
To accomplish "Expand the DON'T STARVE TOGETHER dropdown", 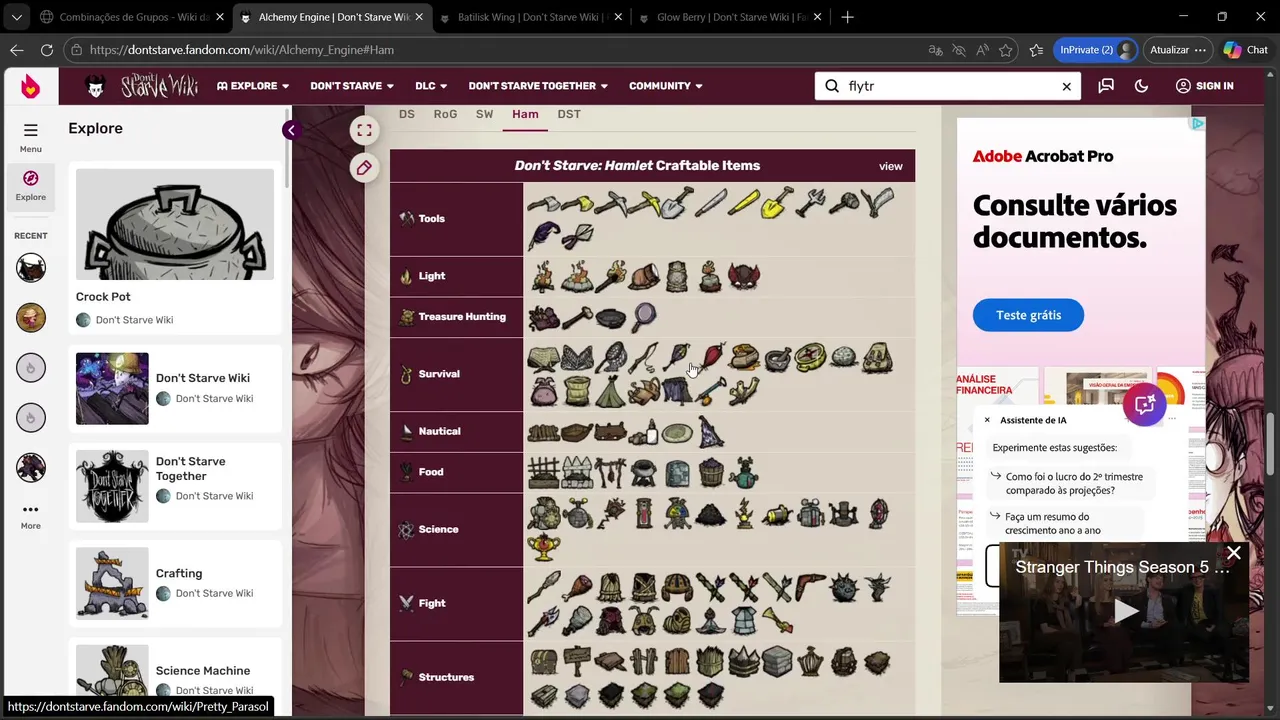I will click(538, 86).
